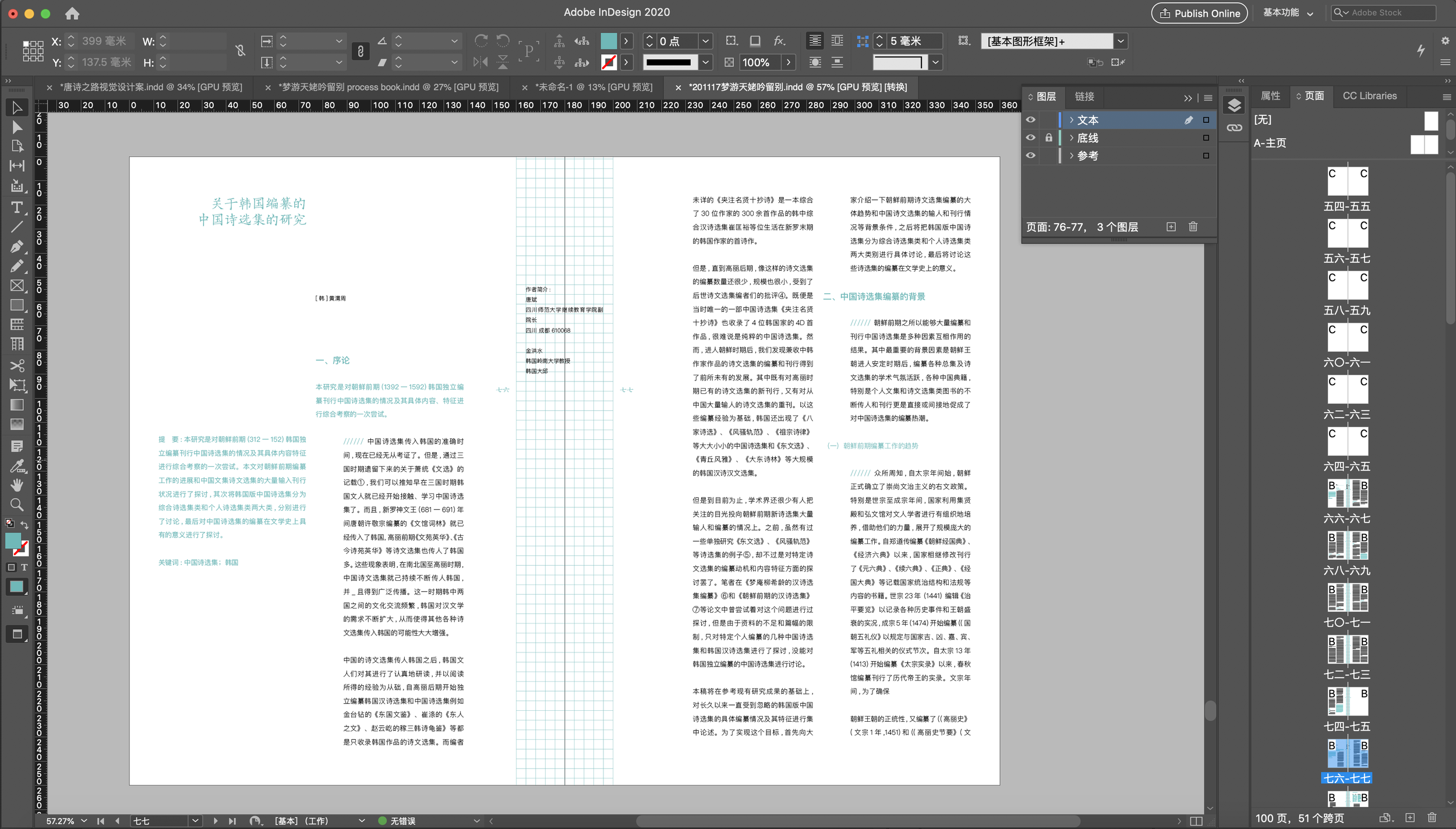Image resolution: width=1456 pixels, height=829 pixels.
Task: Select the Selection tool arrow
Action: (x=17, y=108)
